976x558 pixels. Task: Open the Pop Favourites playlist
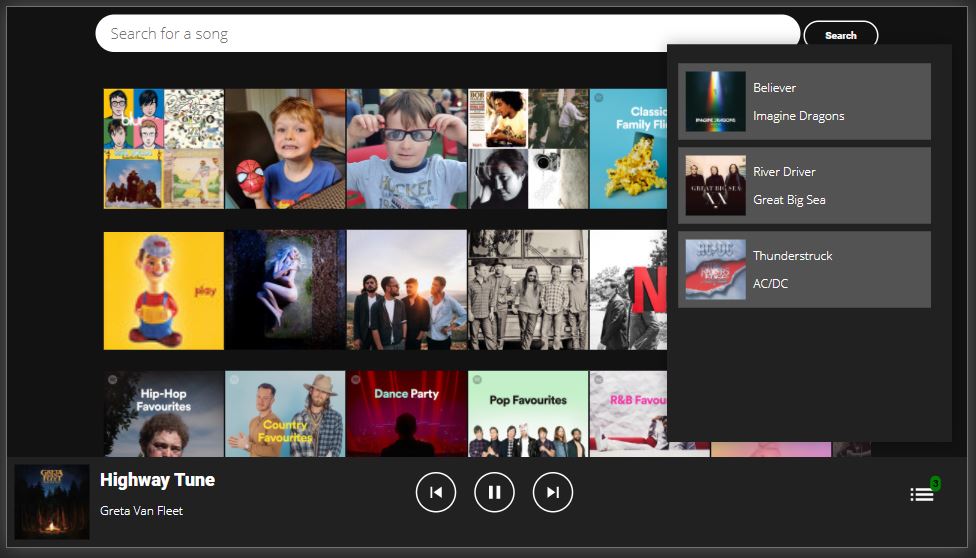(528, 414)
